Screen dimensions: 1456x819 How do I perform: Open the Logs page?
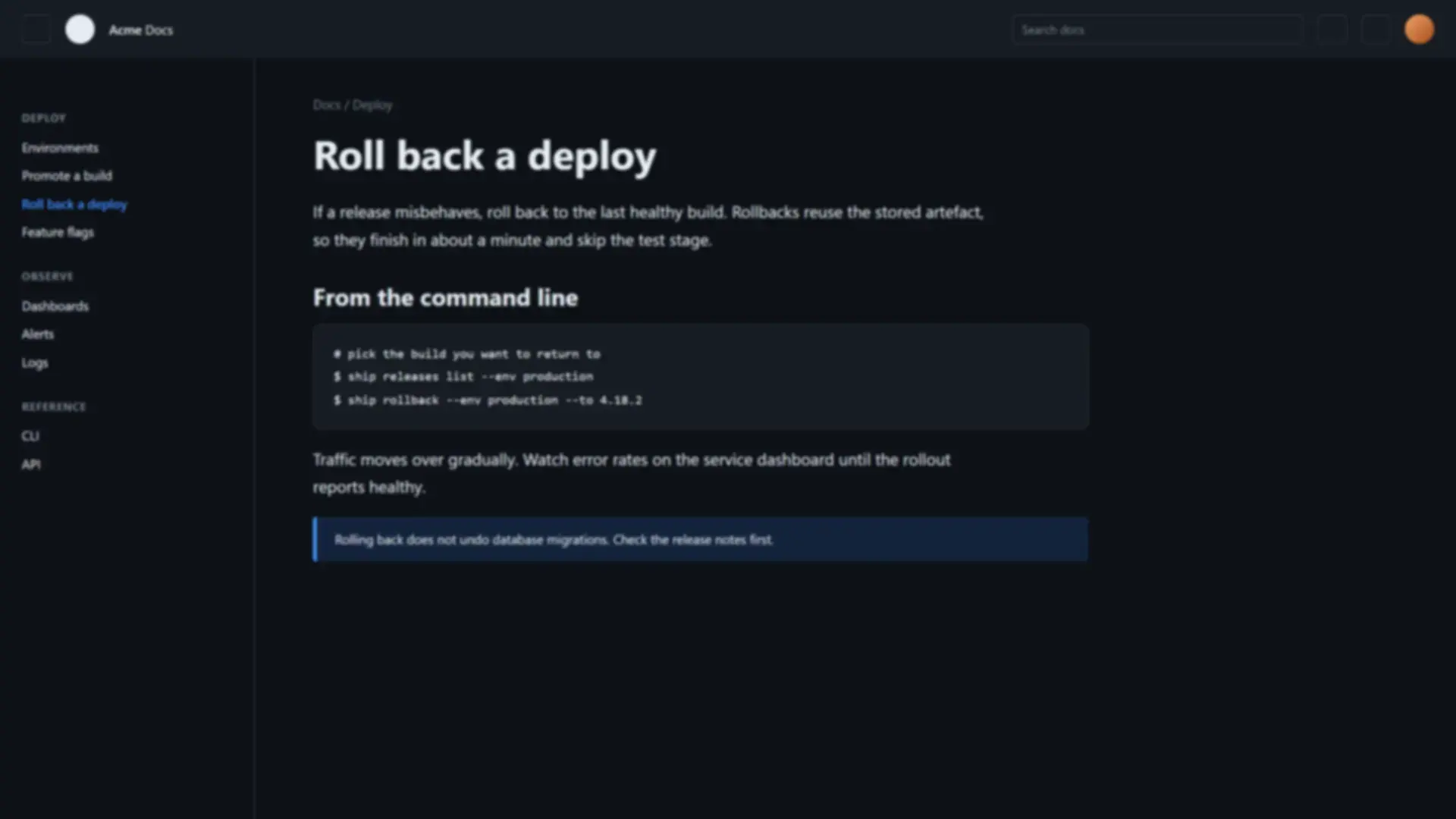point(35,363)
